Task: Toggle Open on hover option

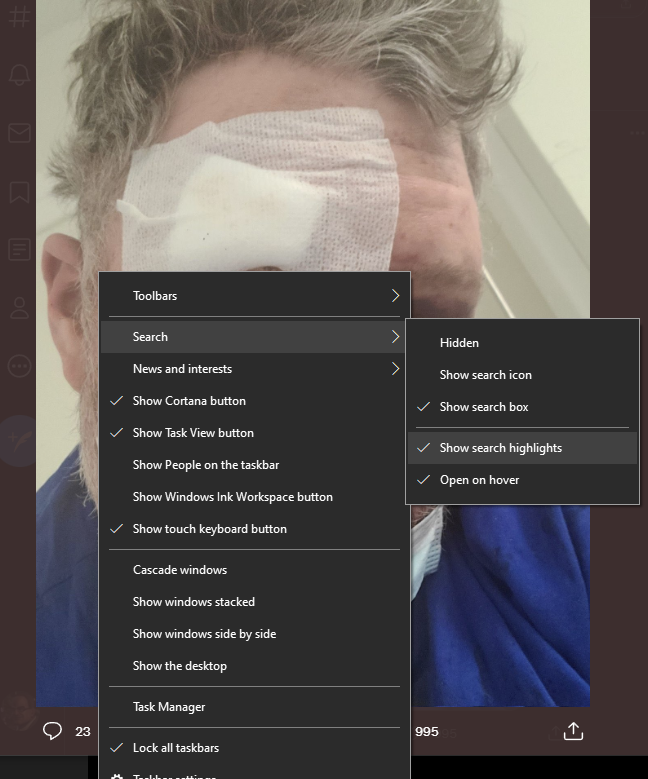Action: pos(522,480)
